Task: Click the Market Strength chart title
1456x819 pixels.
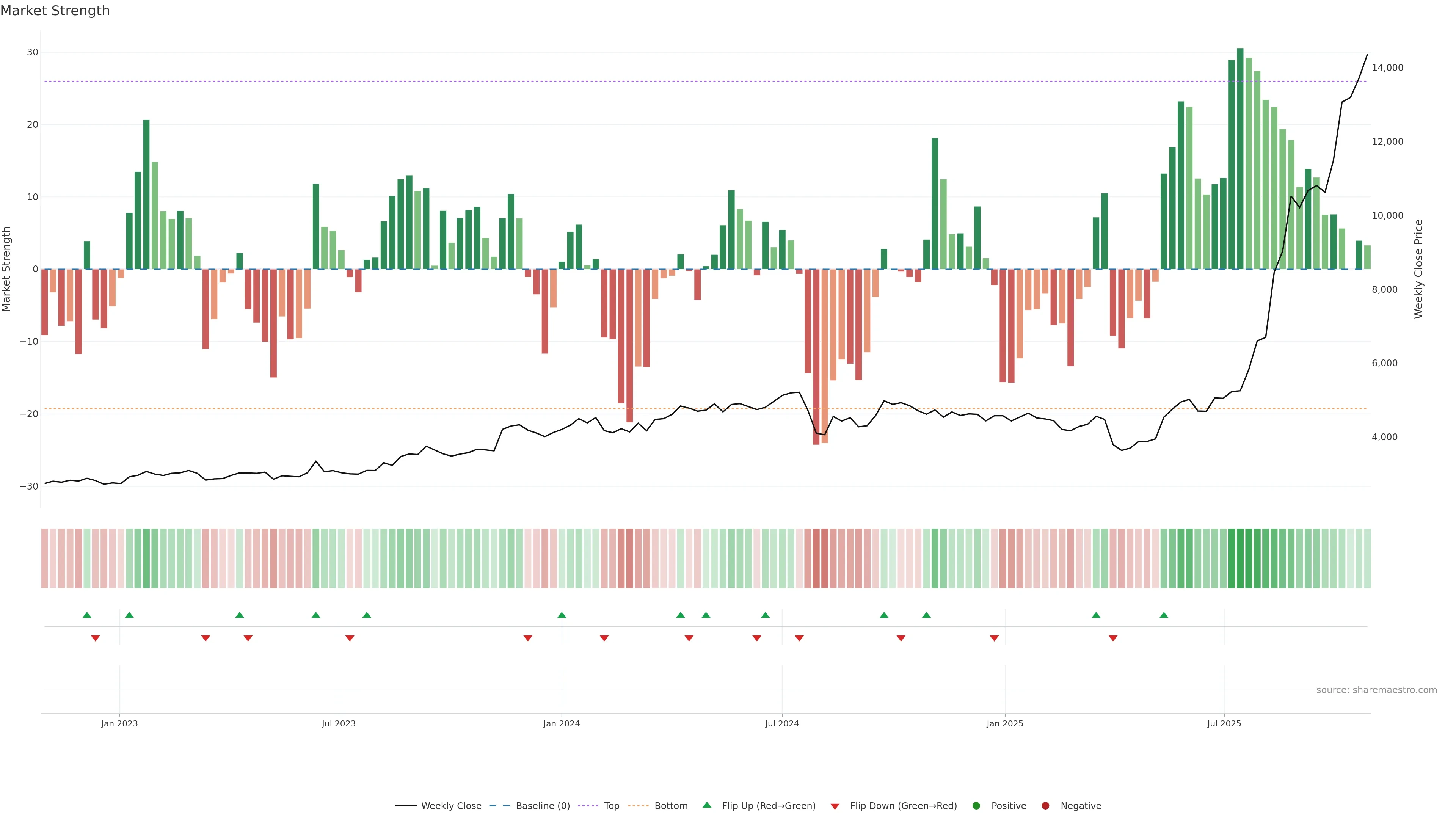Action: (55, 11)
